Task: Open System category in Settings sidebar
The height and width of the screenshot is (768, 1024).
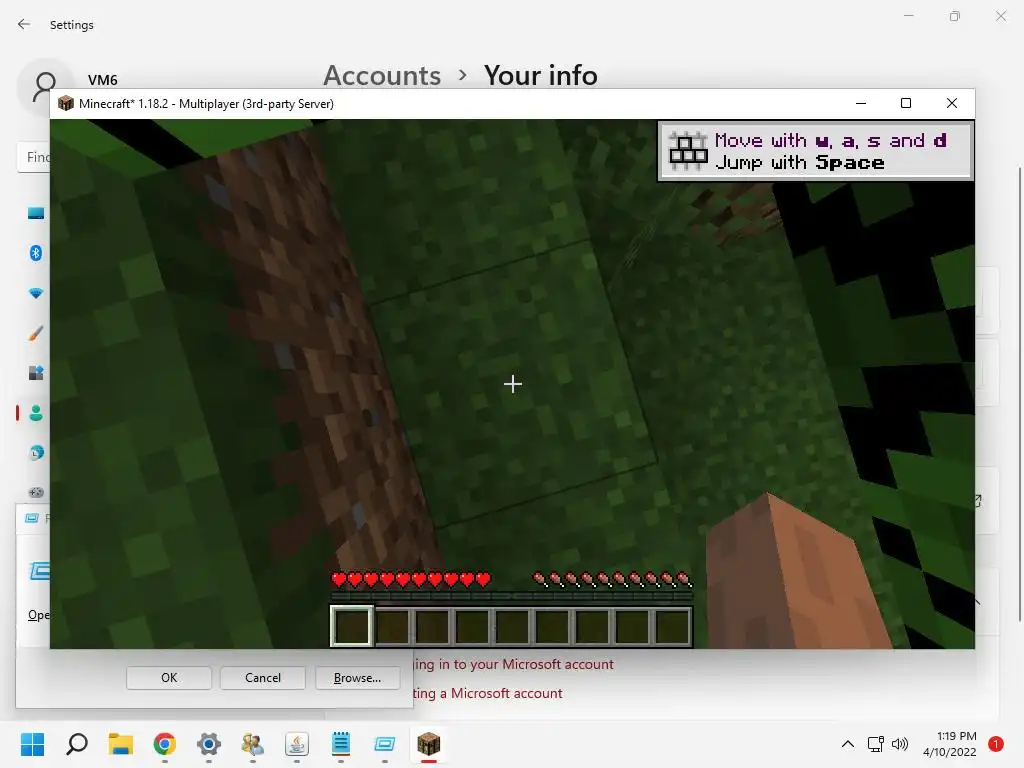Action: (x=36, y=213)
